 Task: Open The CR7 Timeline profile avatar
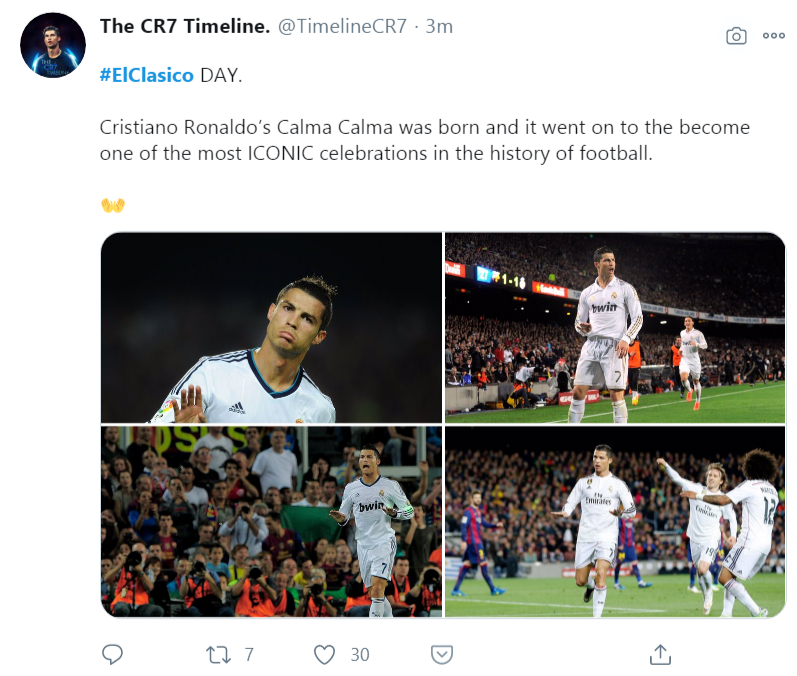point(53,46)
